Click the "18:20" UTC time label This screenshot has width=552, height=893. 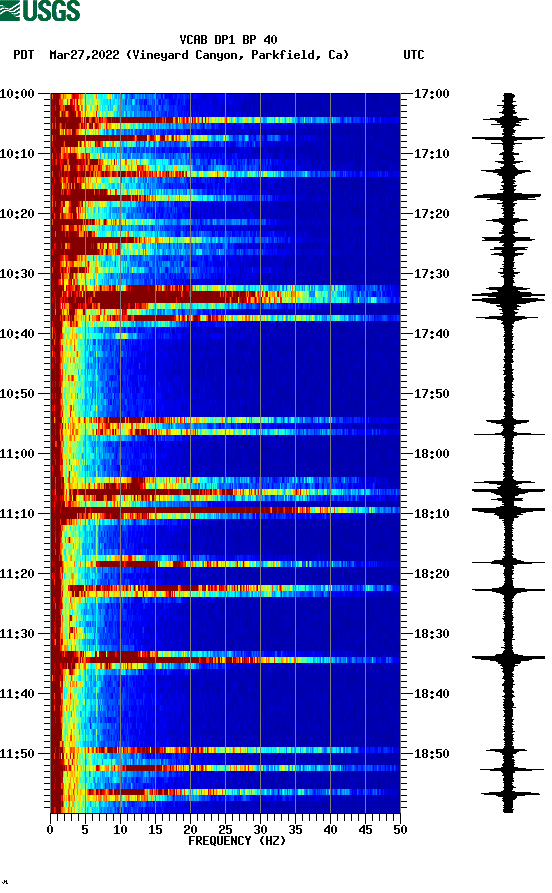click(432, 574)
